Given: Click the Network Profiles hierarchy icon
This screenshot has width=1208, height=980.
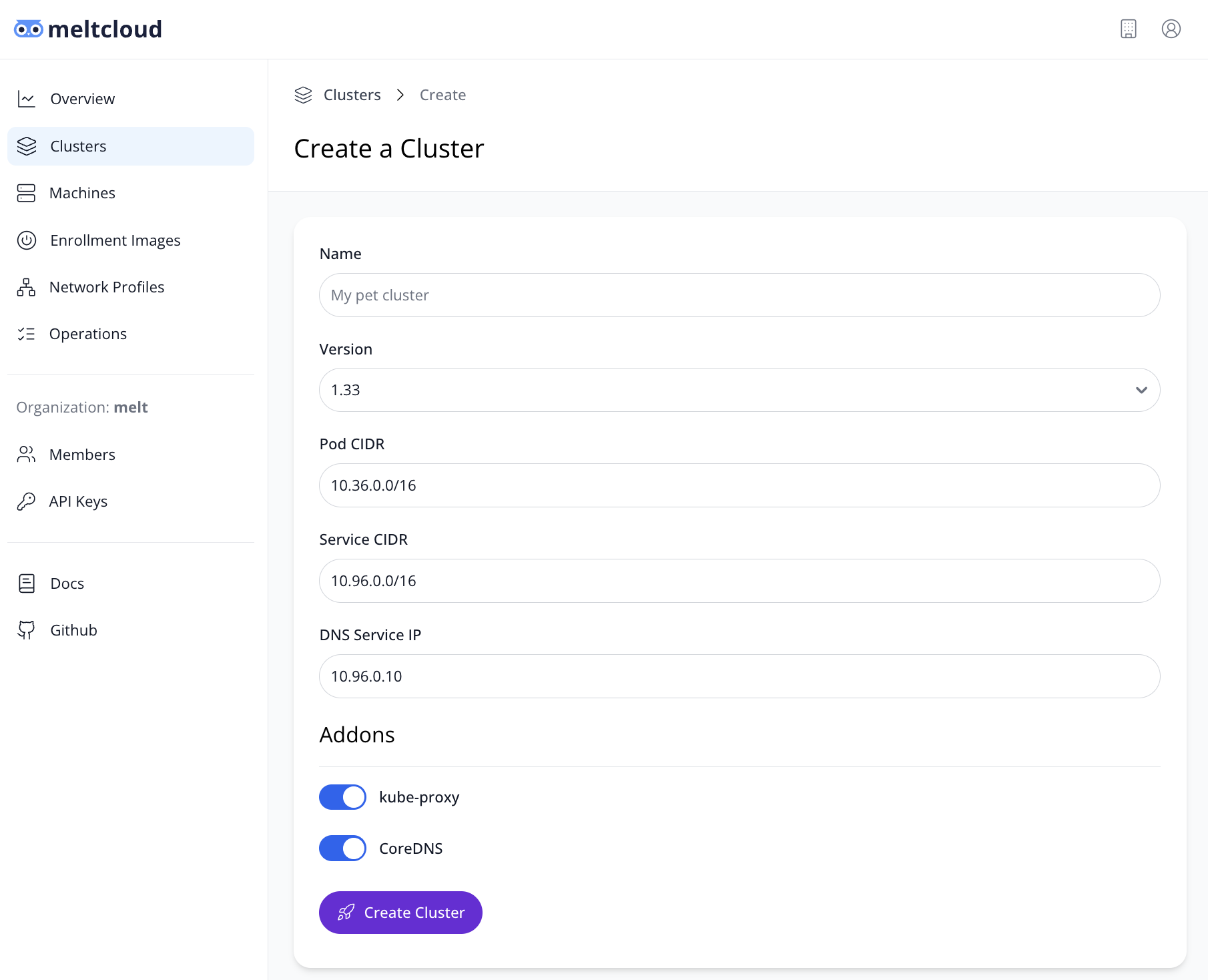Looking at the screenshot, I should coord(27,286).
